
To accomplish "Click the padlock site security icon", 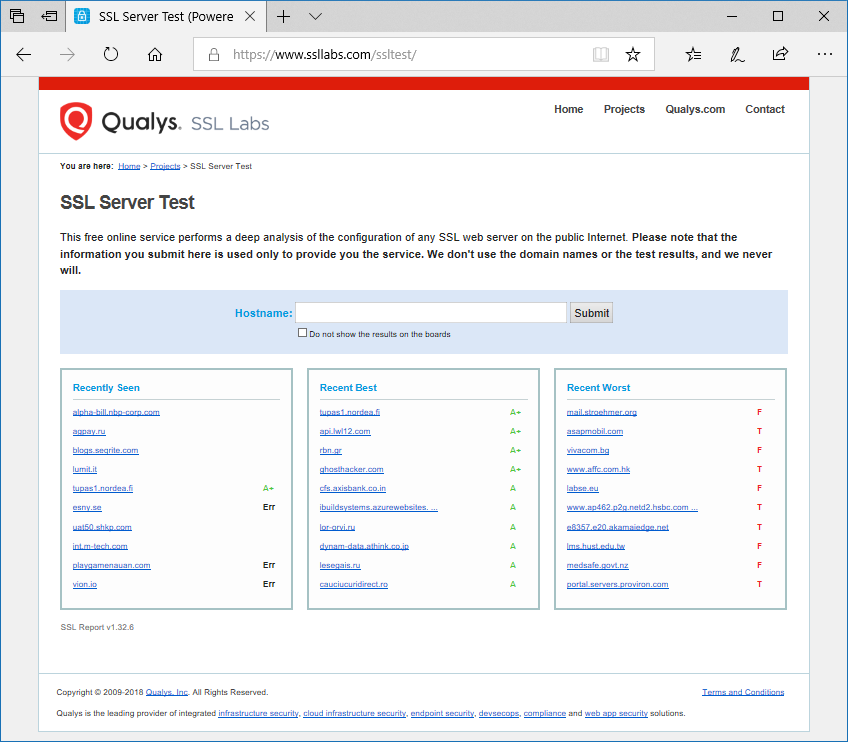I will [x=214, y=55].
